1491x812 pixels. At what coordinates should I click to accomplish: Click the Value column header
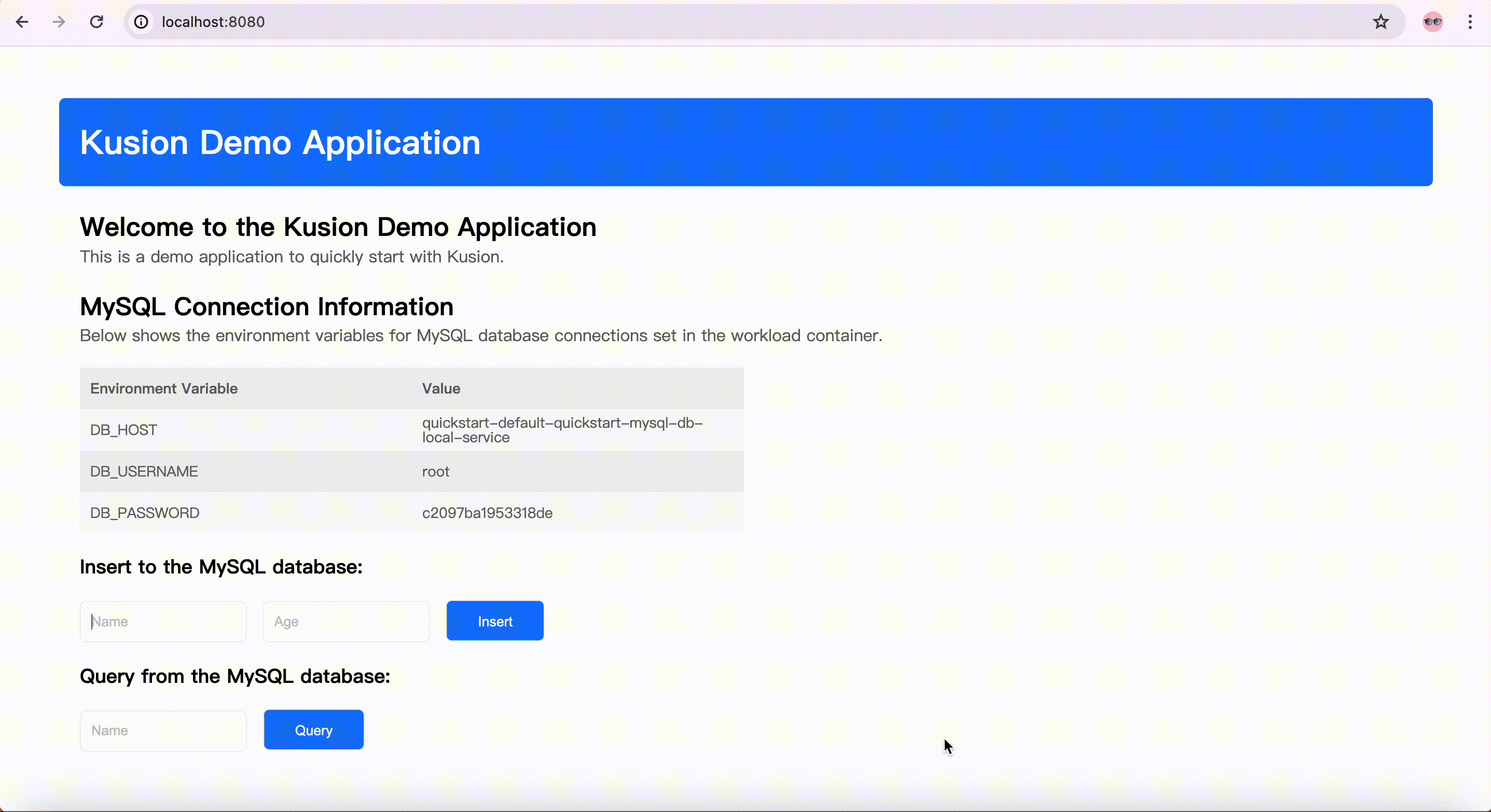[441, 389]
